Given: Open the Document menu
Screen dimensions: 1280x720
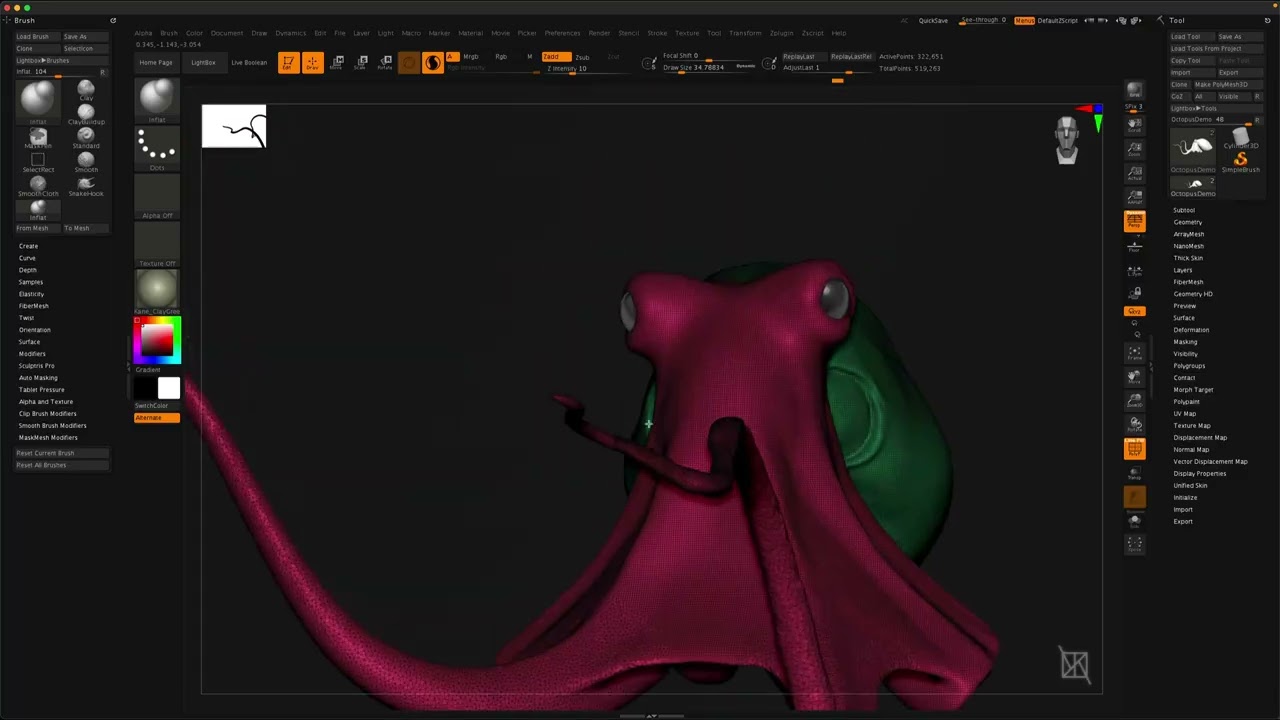Looking at the screenshot, I should pos(227,33).
